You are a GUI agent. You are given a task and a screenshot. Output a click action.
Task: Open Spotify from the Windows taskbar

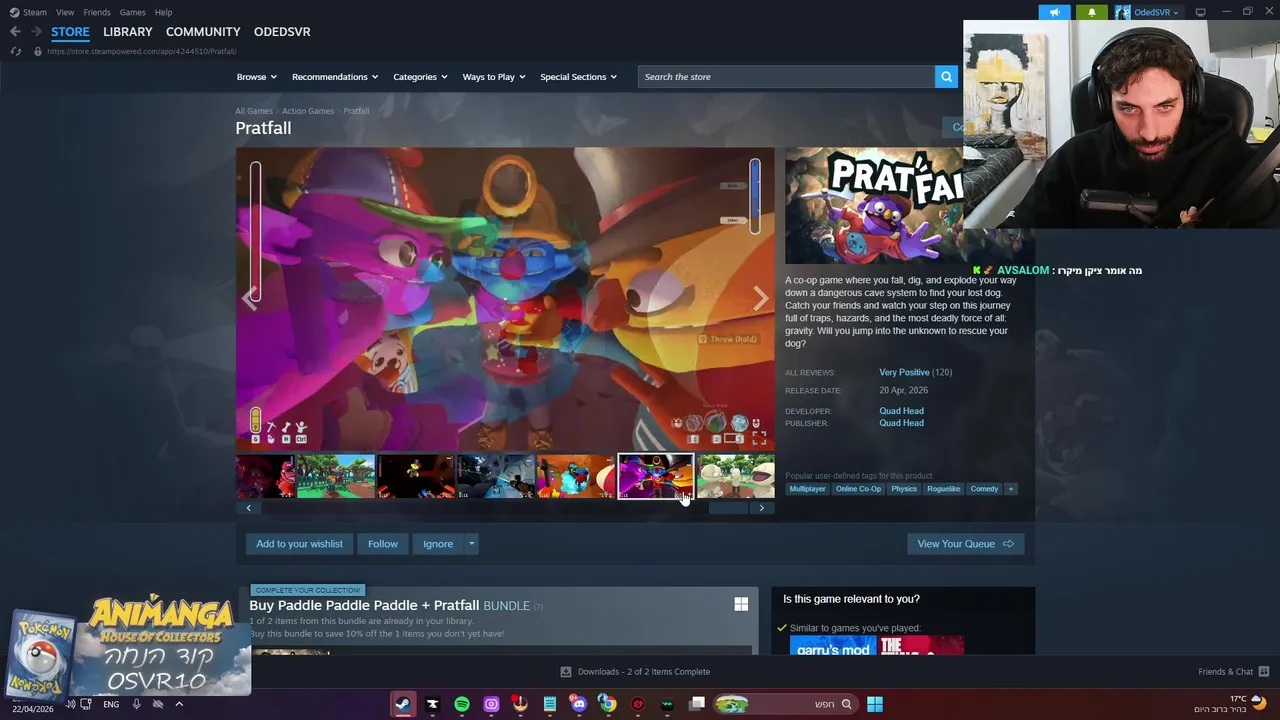coord(462,704)
